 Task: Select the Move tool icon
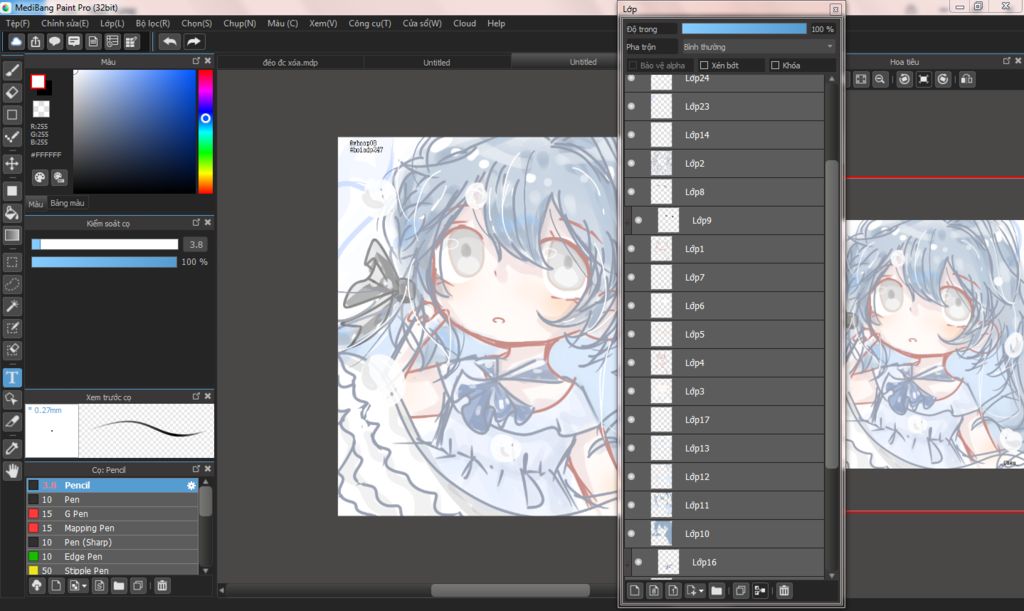click(12, 163)
